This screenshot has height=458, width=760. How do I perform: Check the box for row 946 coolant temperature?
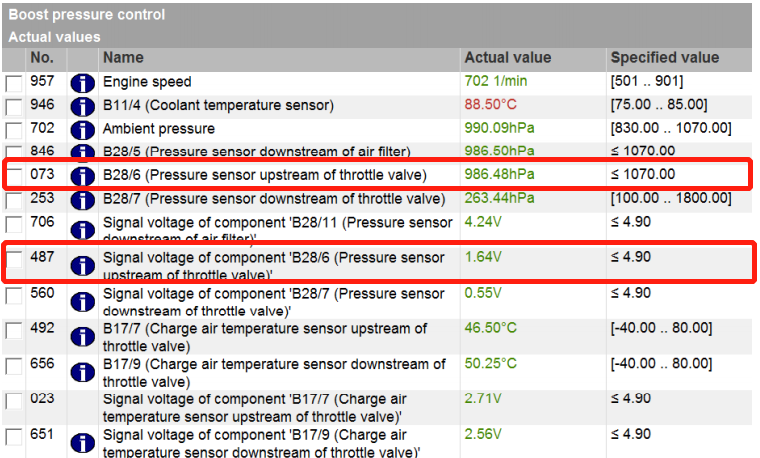tap(14, 107)
